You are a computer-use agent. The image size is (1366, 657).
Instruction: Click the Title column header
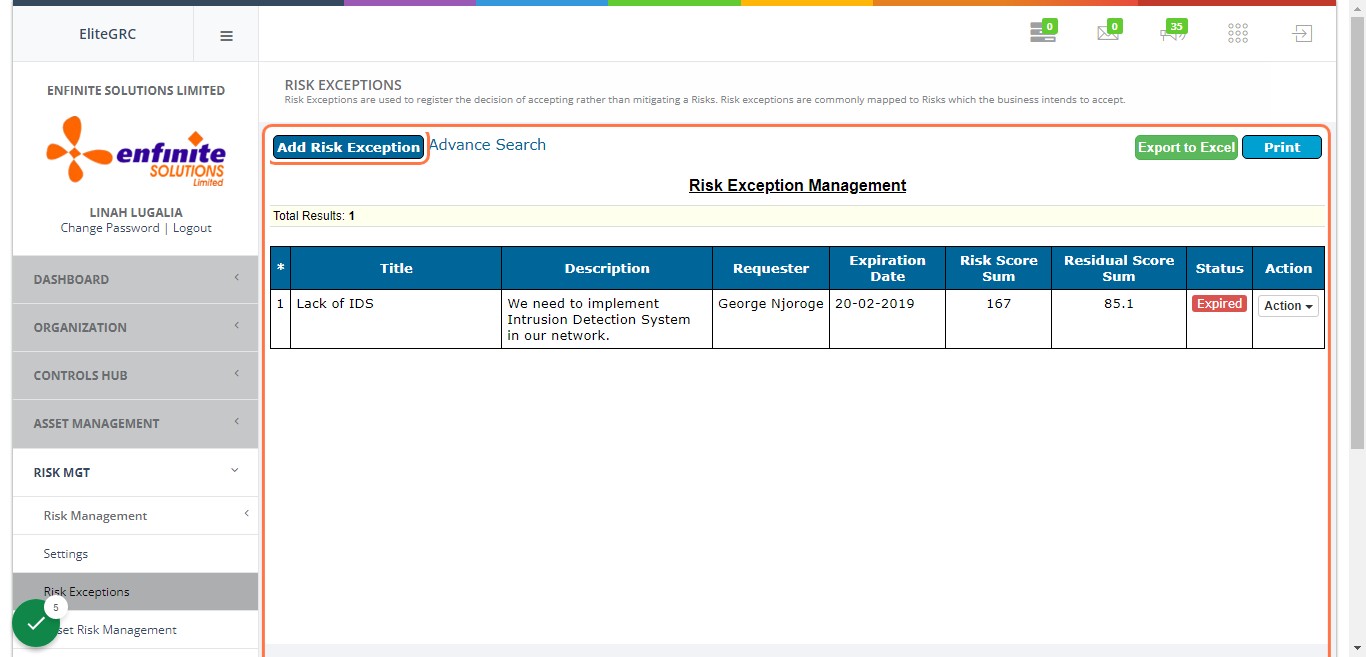click(x=396, y=268)
